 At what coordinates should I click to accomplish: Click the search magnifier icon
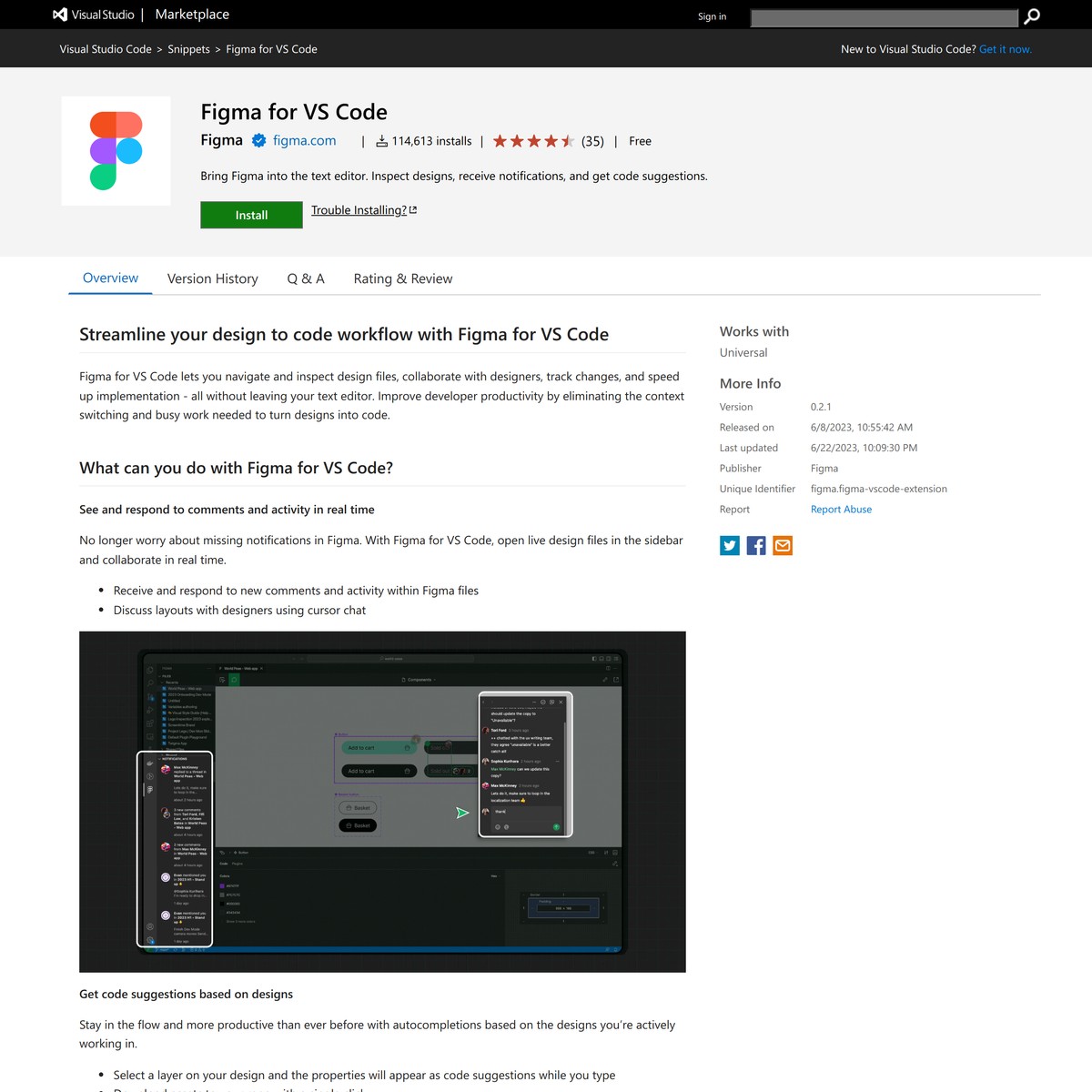pyautogui.click(x=1031, y=16)
